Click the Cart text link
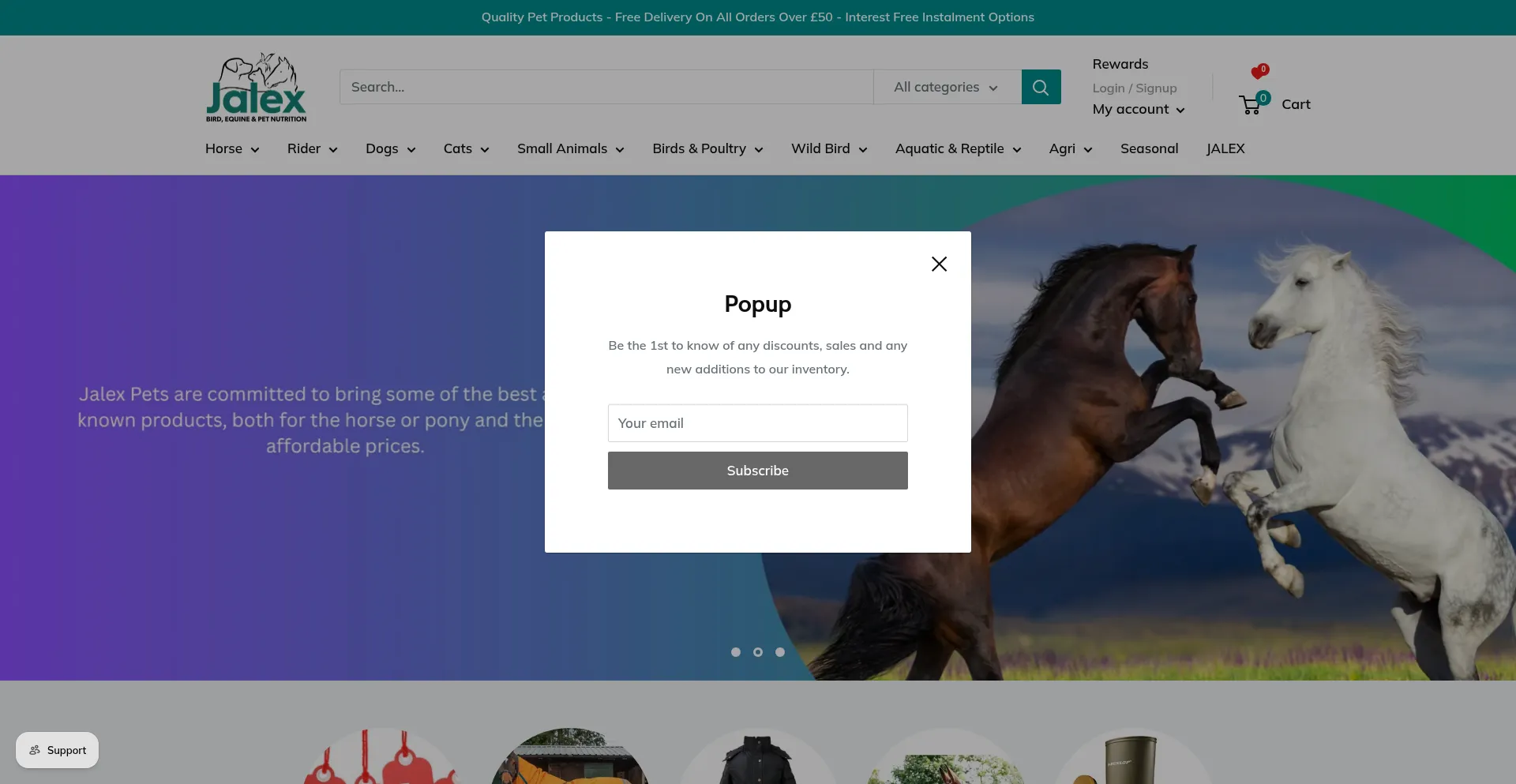 (1296, 104)
